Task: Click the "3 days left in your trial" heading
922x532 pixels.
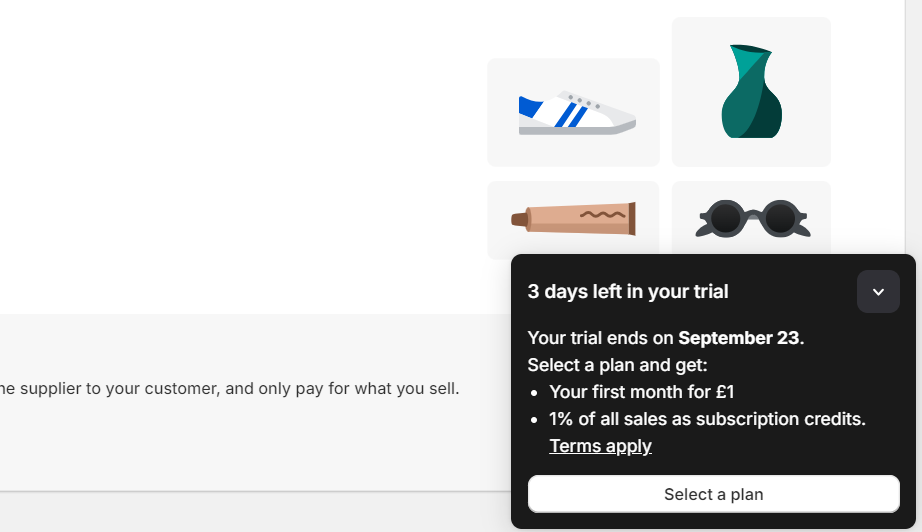Action: [628, 292]
